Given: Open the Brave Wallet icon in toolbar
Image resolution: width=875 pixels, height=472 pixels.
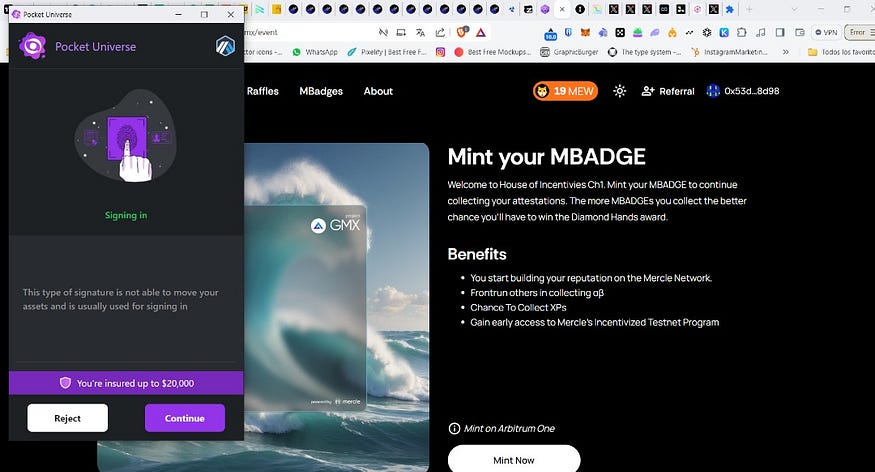Looking at the screenshot, I should pyautogui.click(x=800, y=33).
